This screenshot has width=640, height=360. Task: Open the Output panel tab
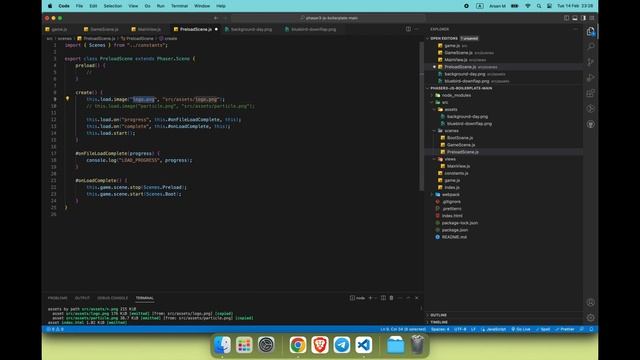click(82, 298)
